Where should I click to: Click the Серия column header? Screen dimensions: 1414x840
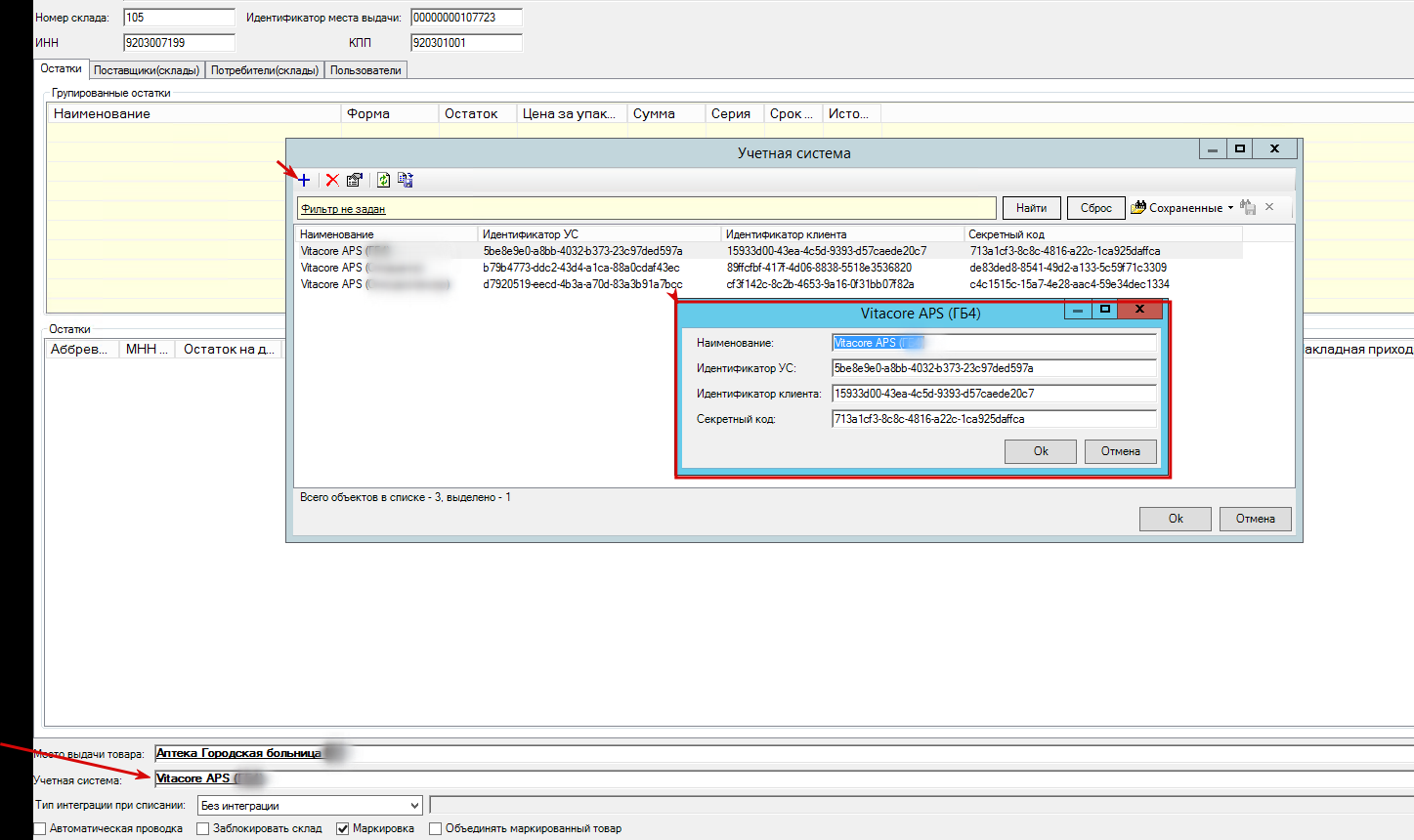point(735,114)
